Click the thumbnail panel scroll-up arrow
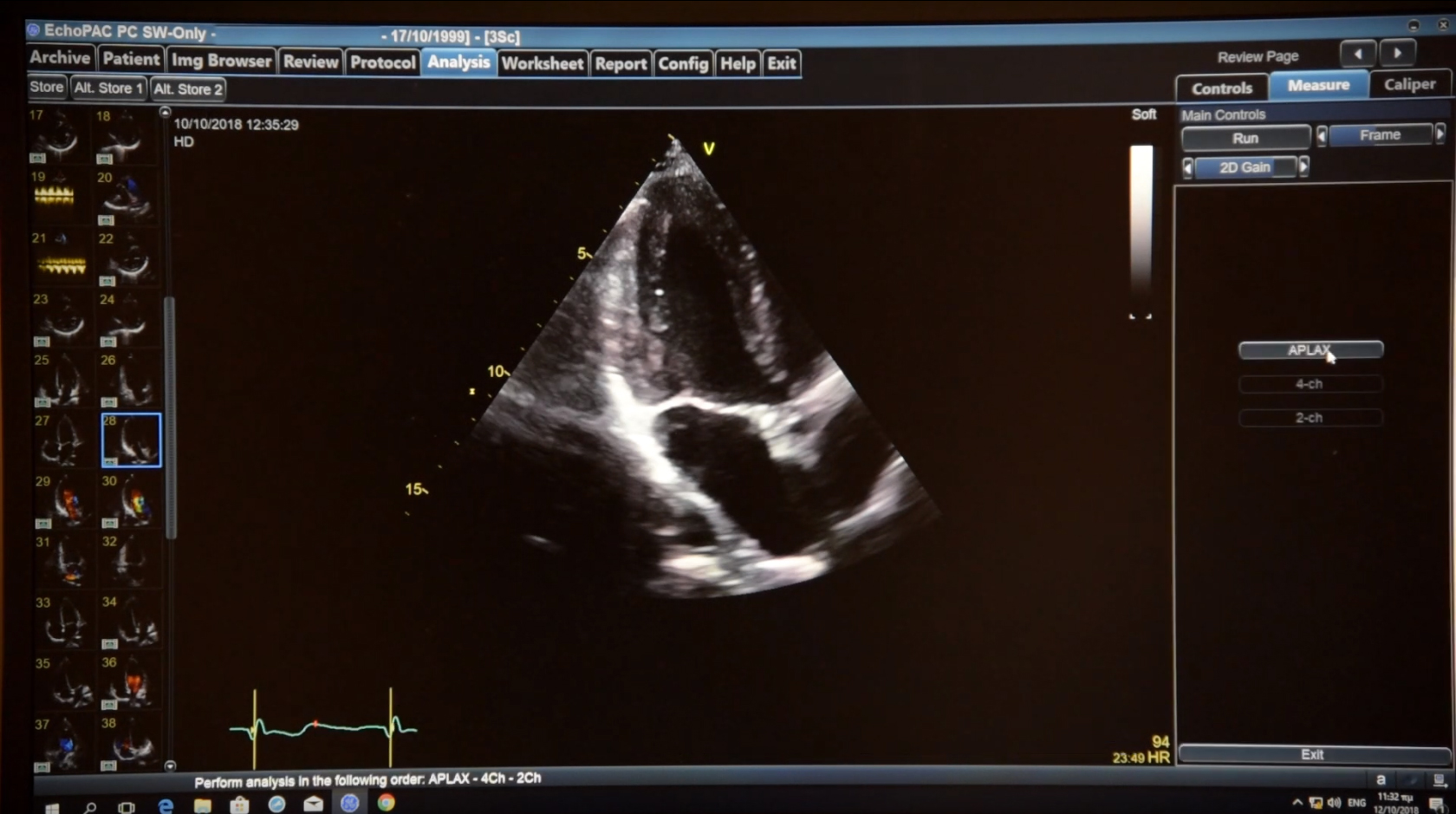This screenshot has height=814, width=1456. click(x=165, y=111)
